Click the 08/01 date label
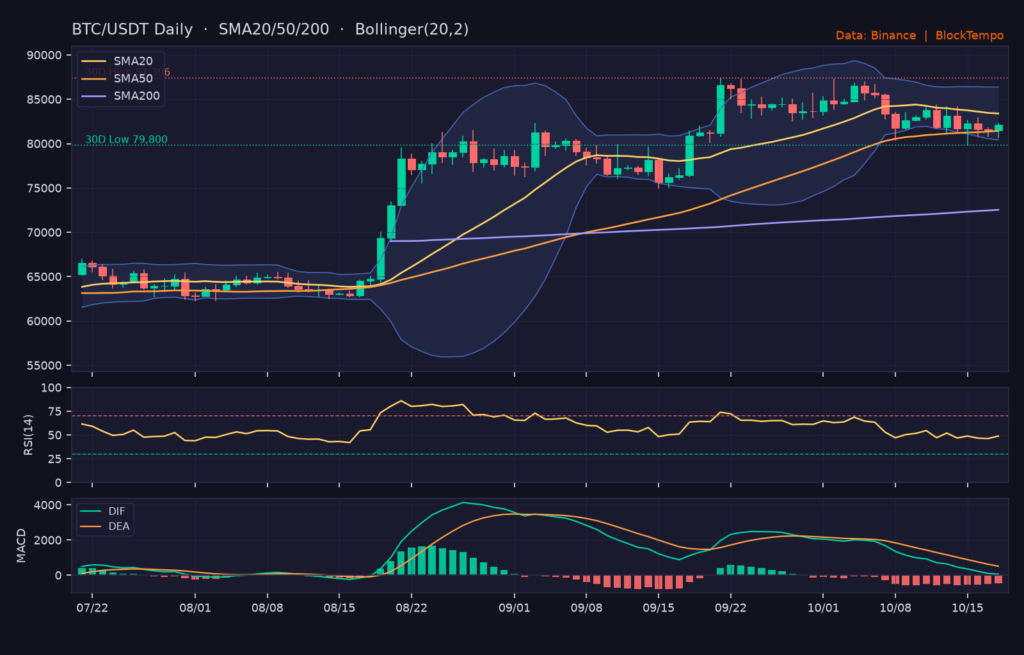The height and width of the screenshot is (655, 1024). click(195, 608)
